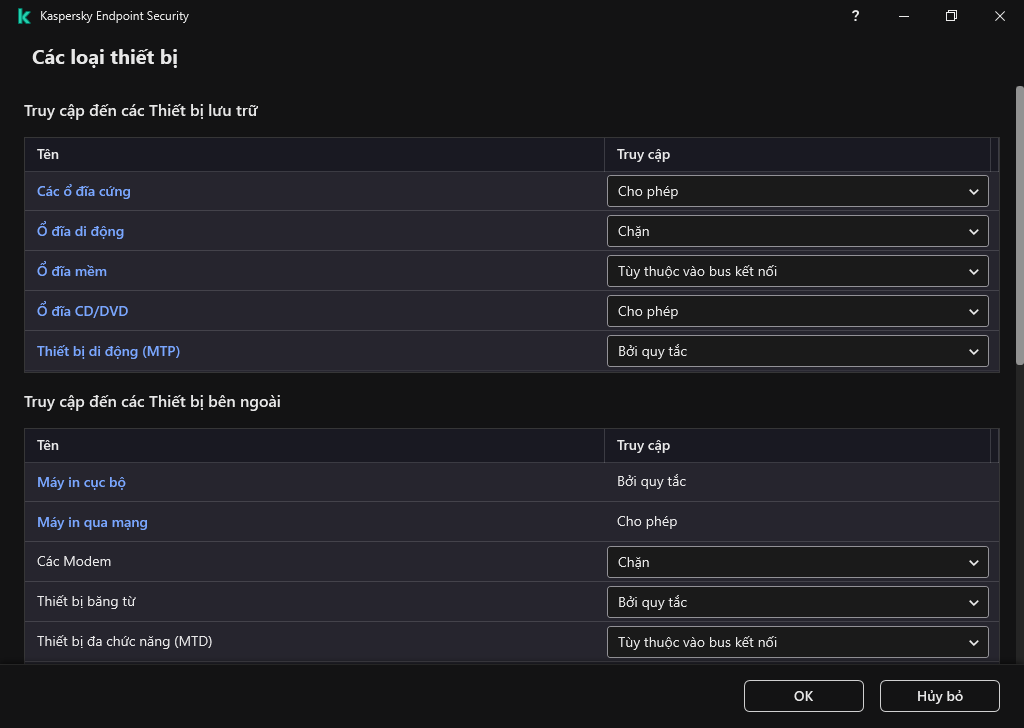Open the Các ổ đĩa cứng link
Image resolution: width=1024 pixels, height=728 pixels.
[84, 191]
